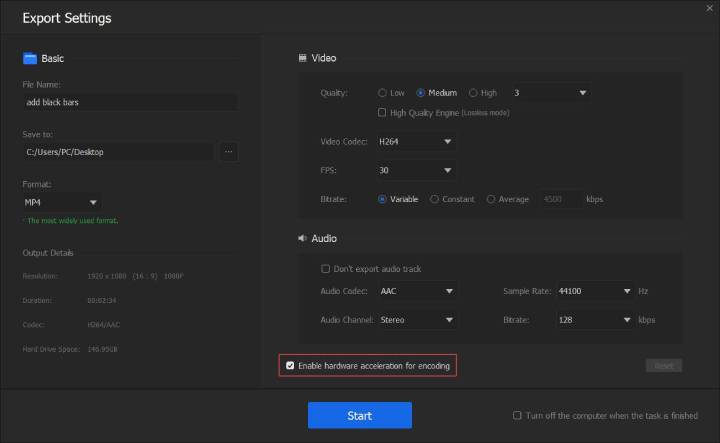Click the Start export button
Viewport: 720px width, 443px height.
[x=359, y=416]
